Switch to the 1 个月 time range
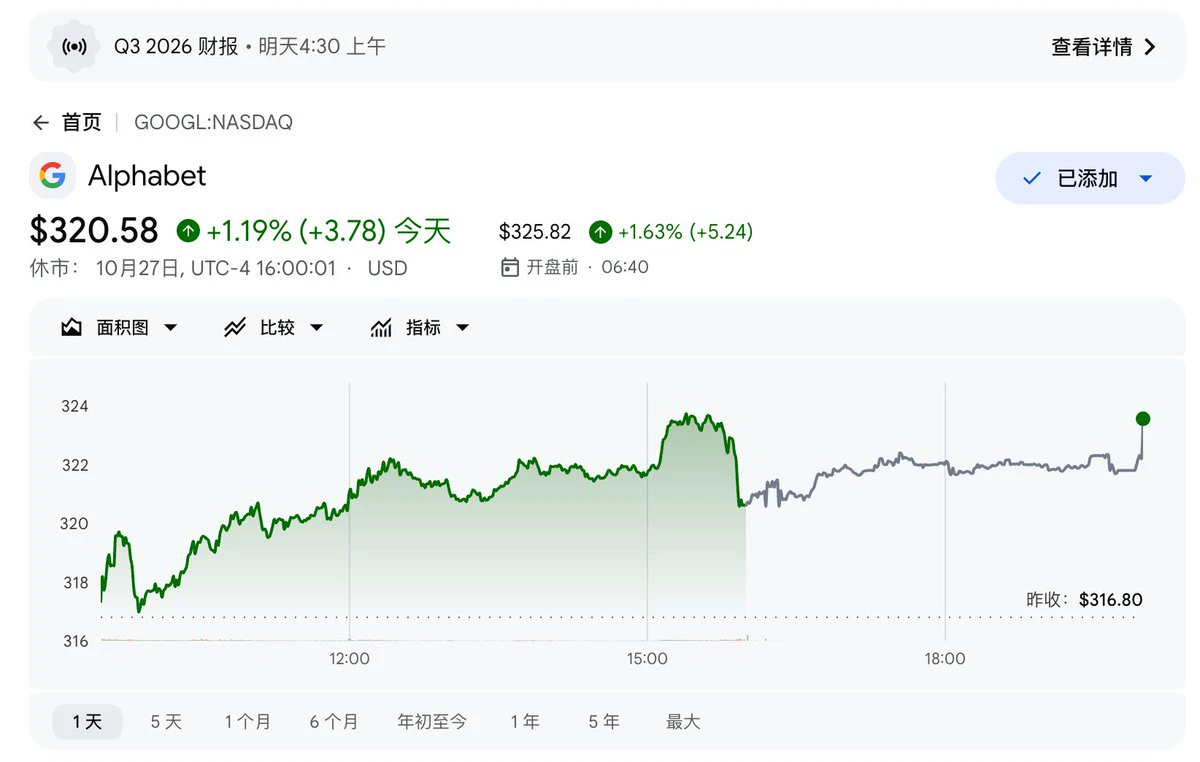Viewport: 1200px width, 762px height. 247,721
